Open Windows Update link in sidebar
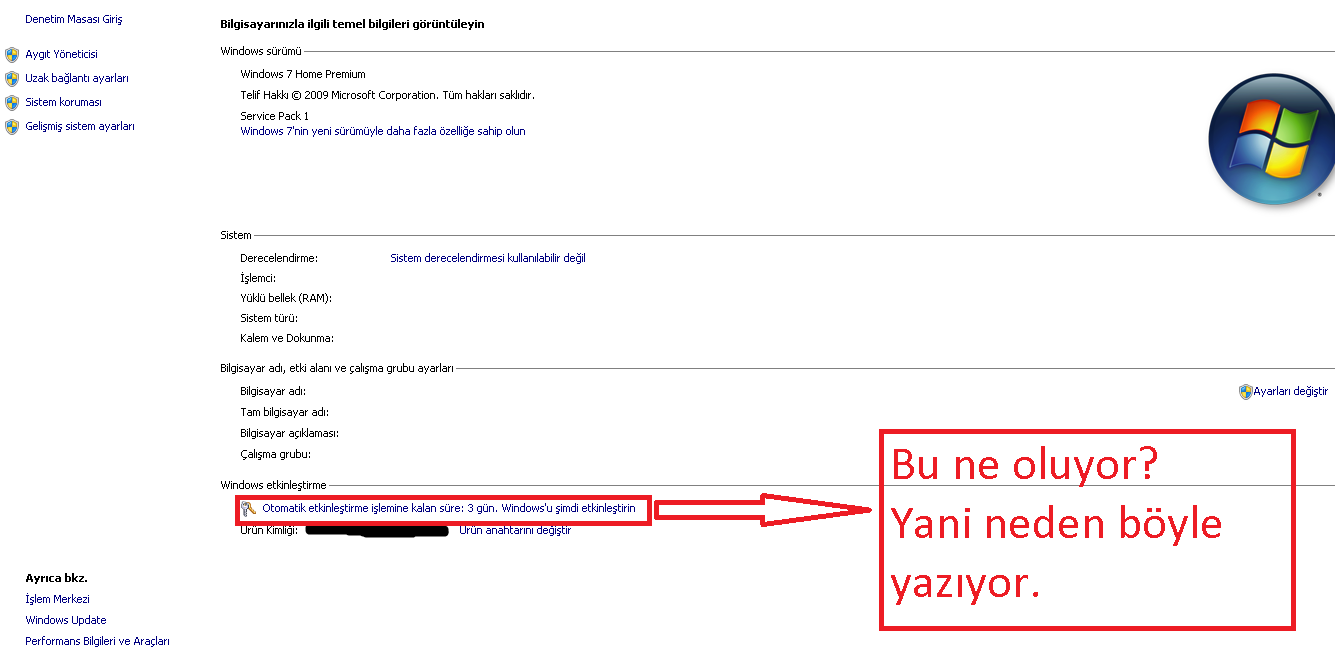The width and height of the screenshot is (1335, 666). click(65, 621)
